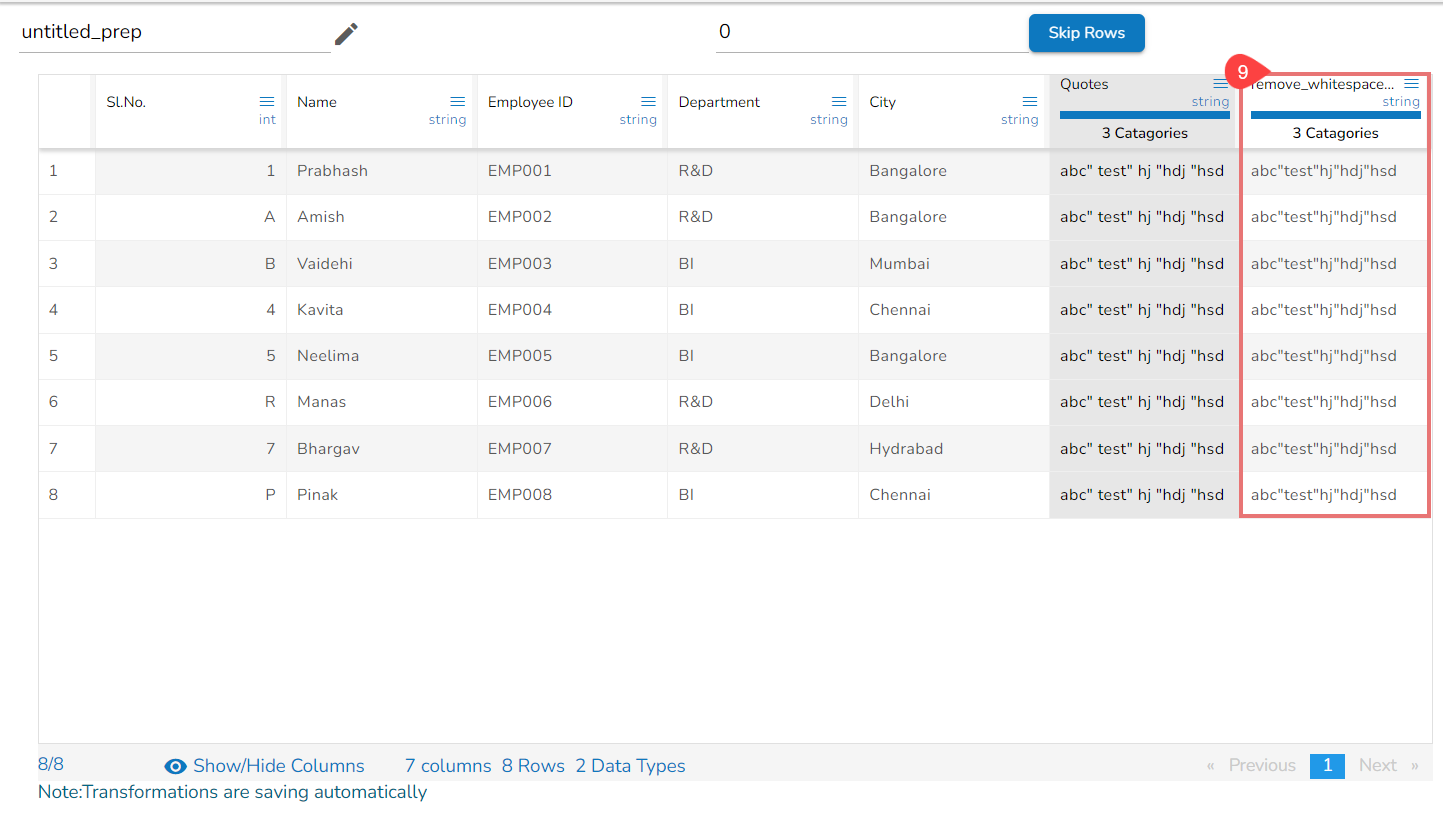Open the Department column menu icon

(x=839, y=102)
